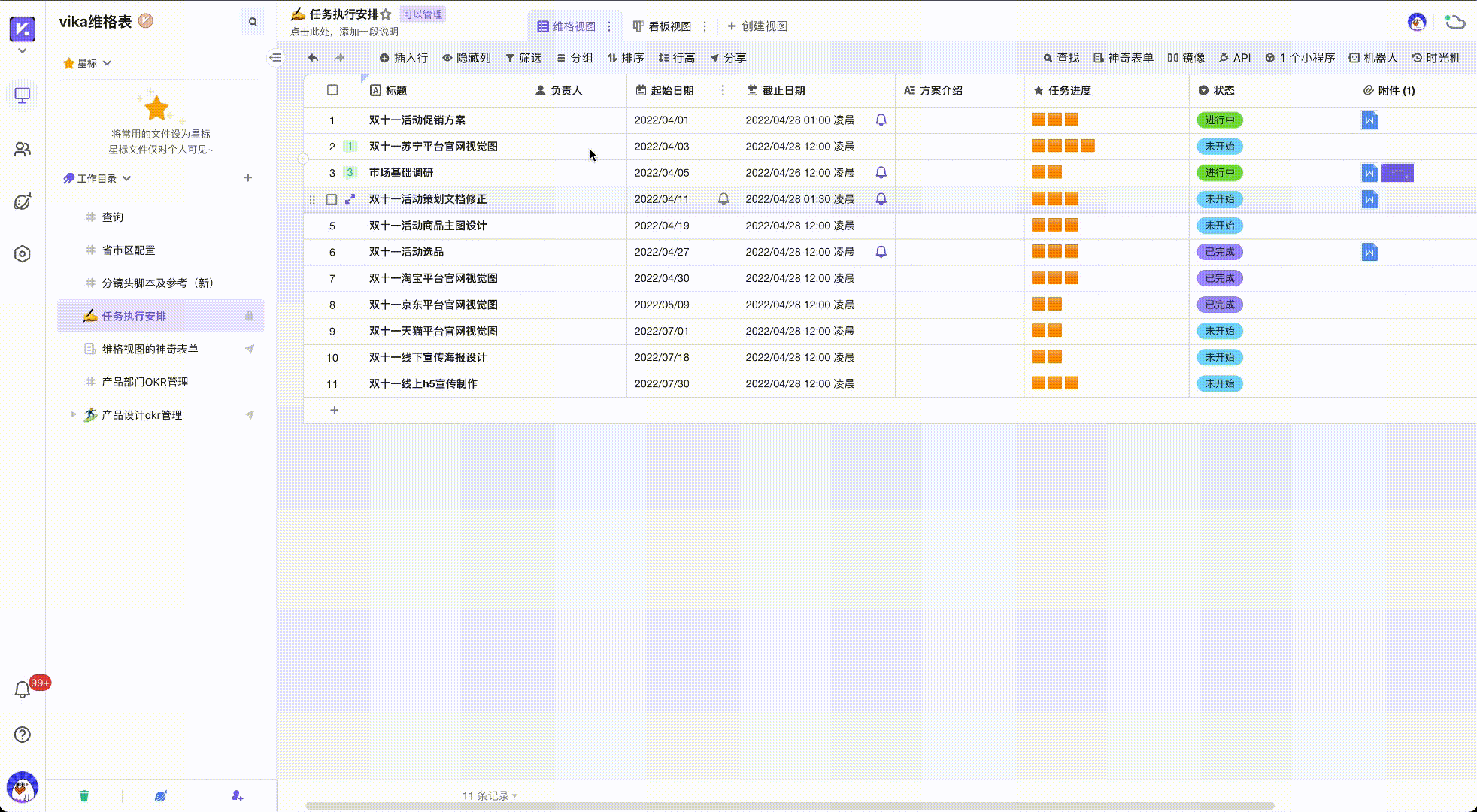Viewport: 1477px width, 812px height.
Task: Open 省市区配置 datasheet in sidebar
Action: pyautogui.click(x=129, y=250)
